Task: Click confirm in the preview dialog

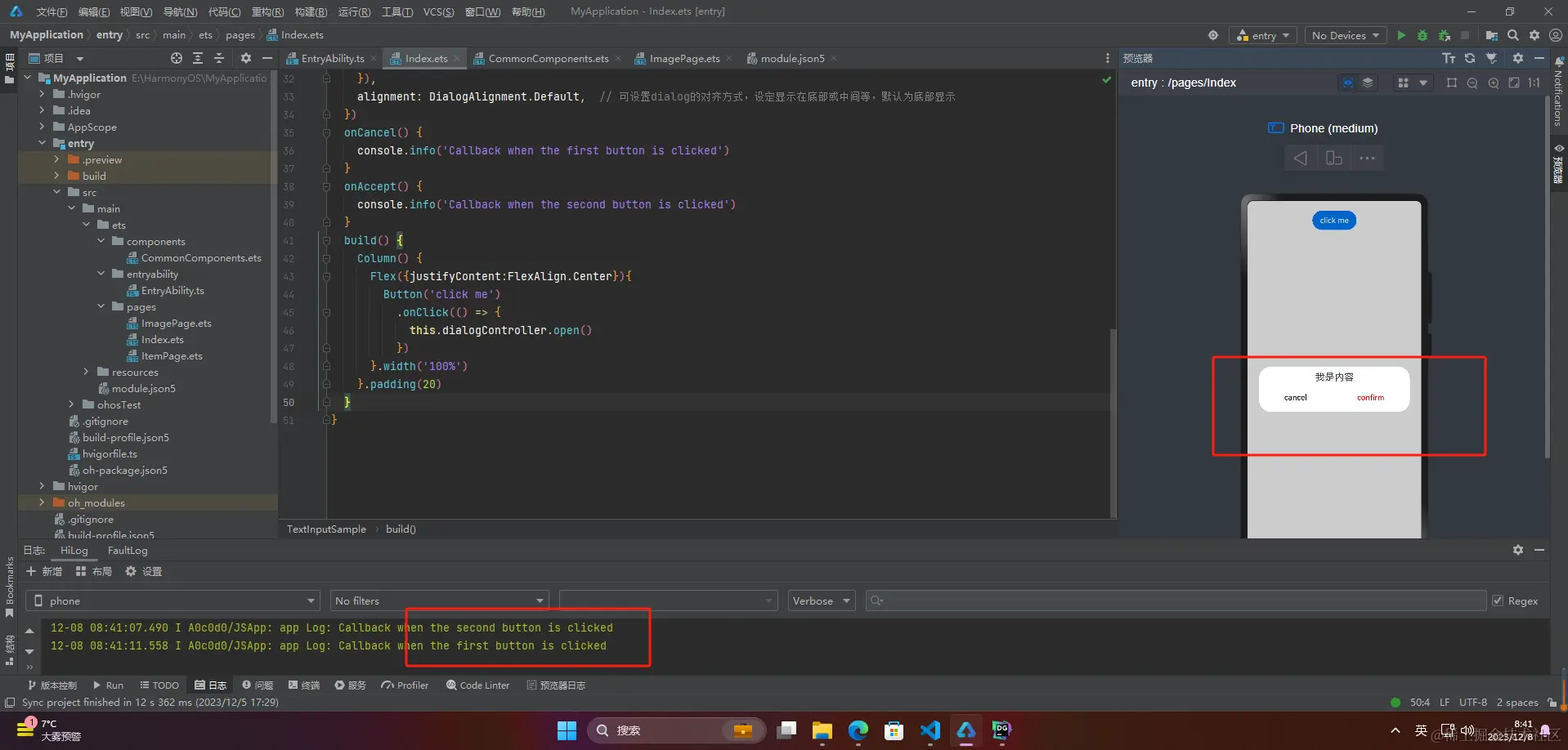Action: 1370,398
